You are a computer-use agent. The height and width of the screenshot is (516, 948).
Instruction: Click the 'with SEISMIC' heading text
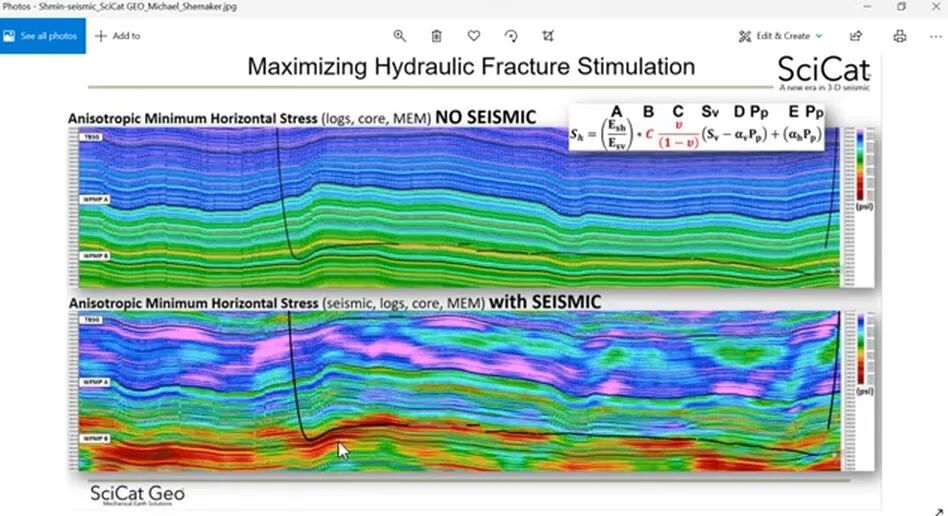[x=545, y=301]
